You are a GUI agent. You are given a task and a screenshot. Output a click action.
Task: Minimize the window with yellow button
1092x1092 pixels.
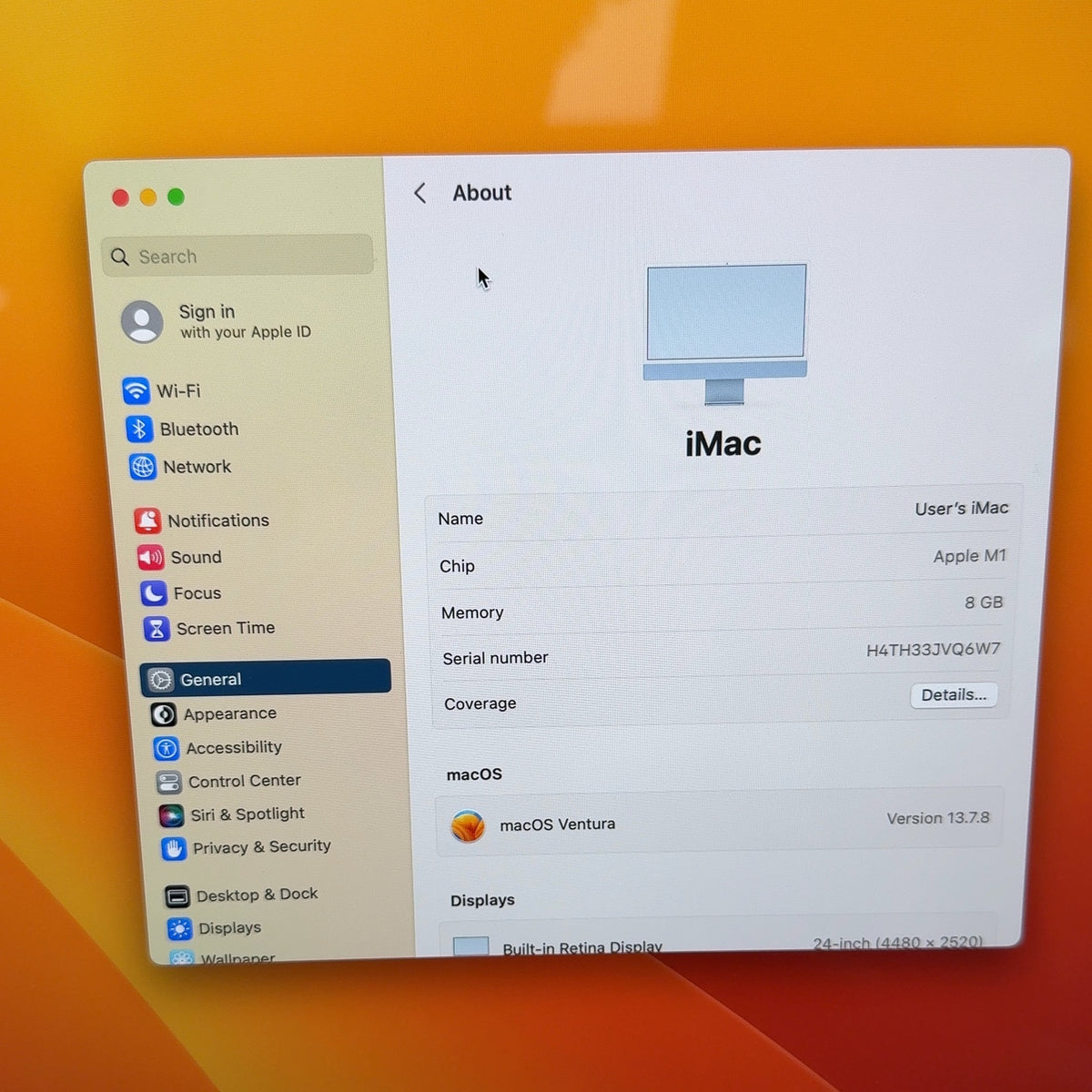point(148,197)
